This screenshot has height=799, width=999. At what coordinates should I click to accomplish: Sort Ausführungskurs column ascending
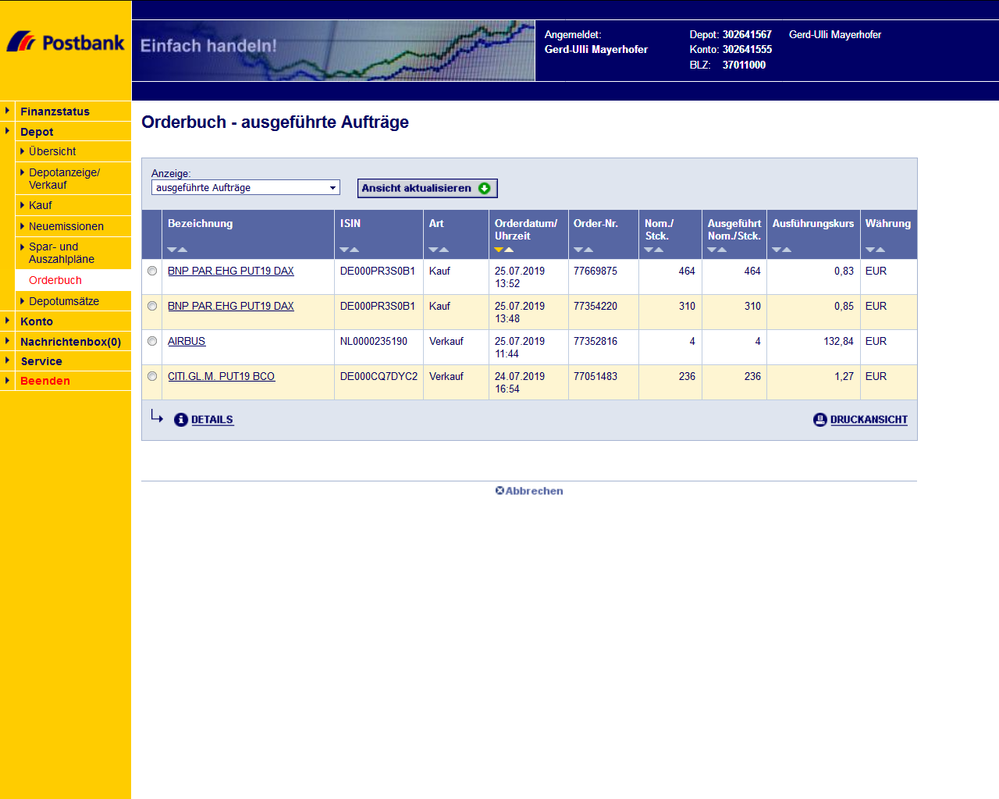point(787,249)
